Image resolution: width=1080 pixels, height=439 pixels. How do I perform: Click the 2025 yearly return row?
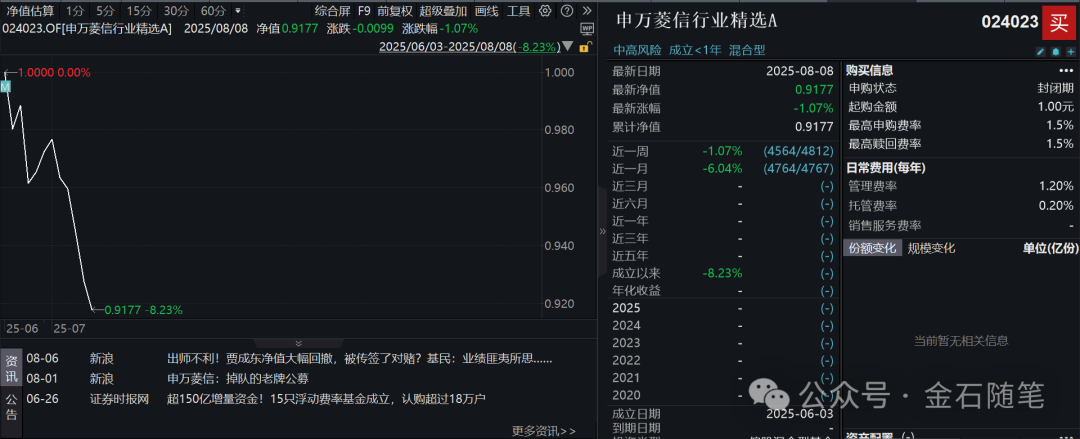click(723, 308)
